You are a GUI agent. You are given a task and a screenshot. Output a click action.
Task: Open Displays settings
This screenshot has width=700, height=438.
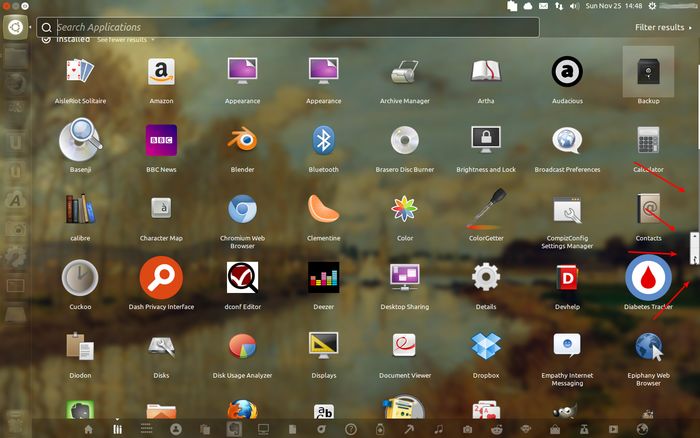click(324, 346)
